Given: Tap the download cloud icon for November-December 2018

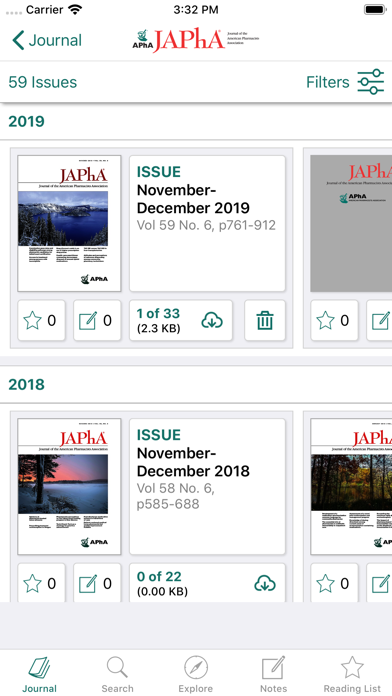Looking at the screenshot, I should tap(265, 583).
